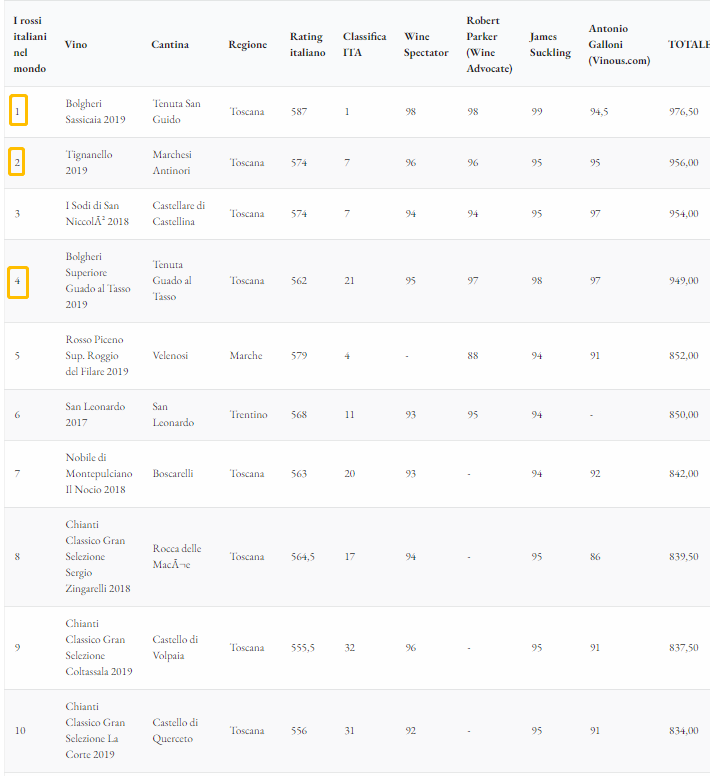Select the Wine Spectator column header
The width and height of the screenshot is (721, 776).
(426, 45)
